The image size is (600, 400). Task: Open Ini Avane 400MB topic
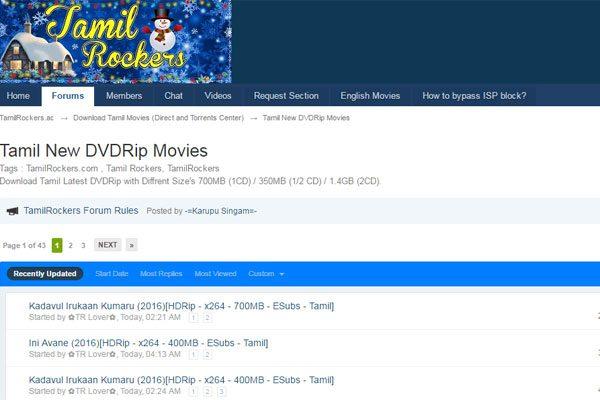tap(148, 343)
